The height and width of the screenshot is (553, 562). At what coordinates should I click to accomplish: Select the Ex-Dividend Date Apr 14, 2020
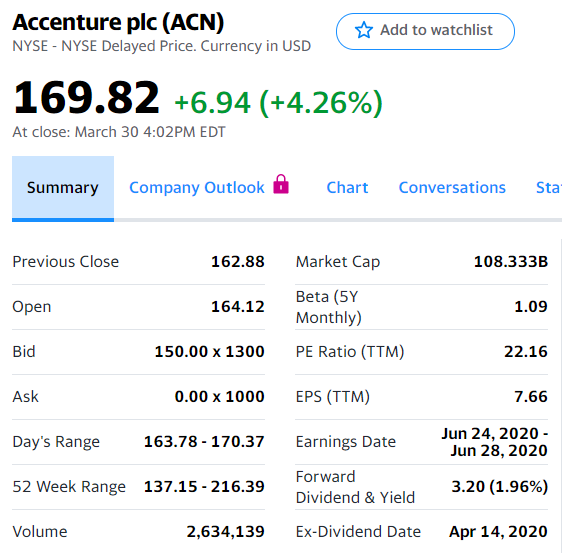(498, 531)
